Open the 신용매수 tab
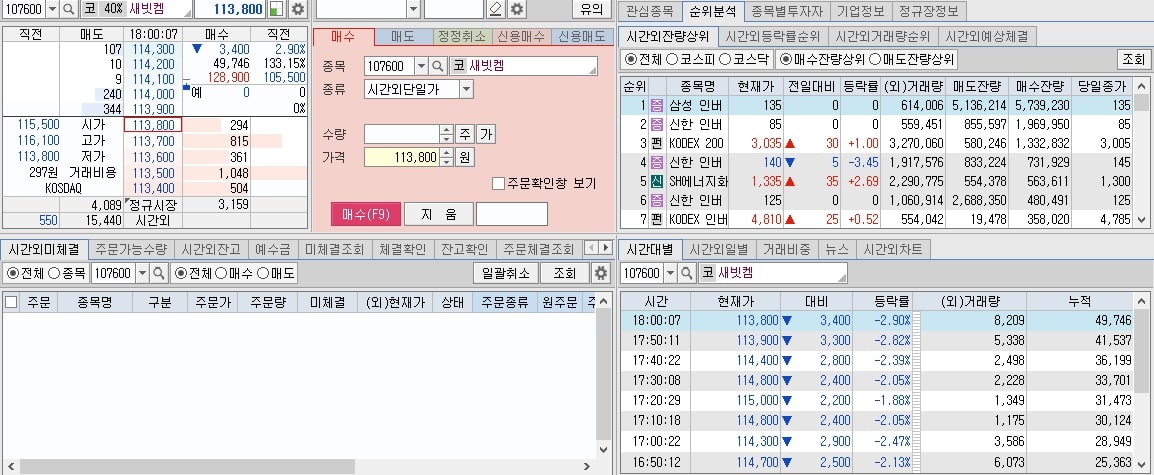This screenshot has height=475, width=1154. coord(521,36)
